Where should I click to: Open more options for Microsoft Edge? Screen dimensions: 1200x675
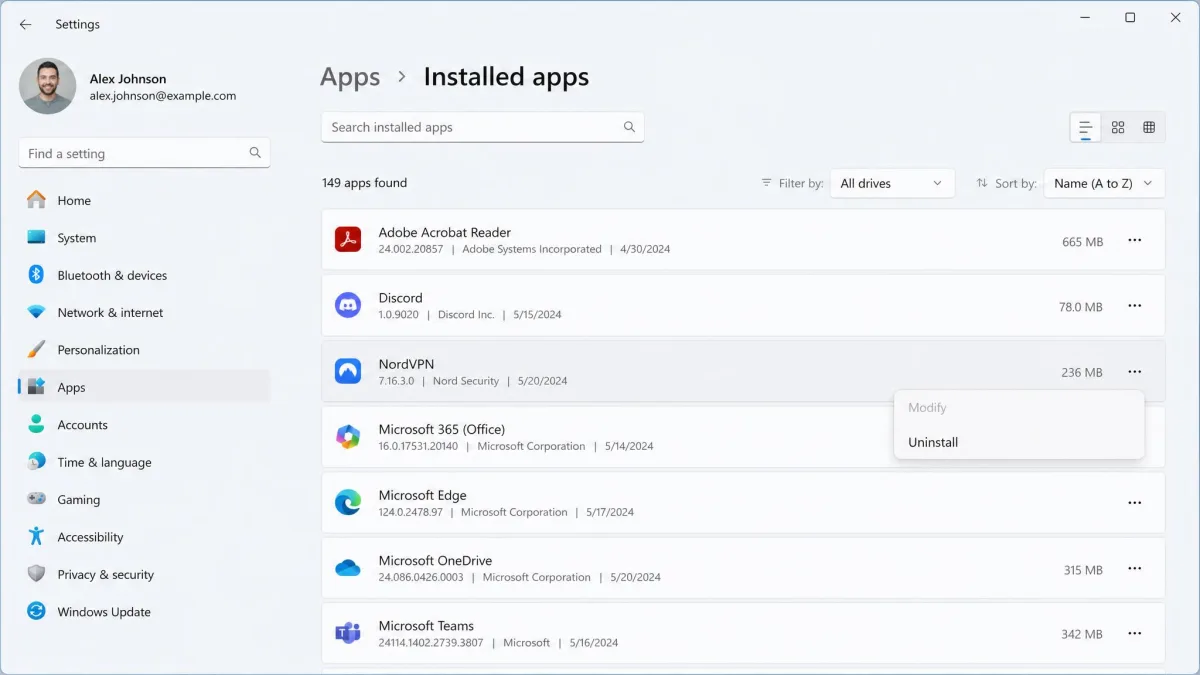1135,503
